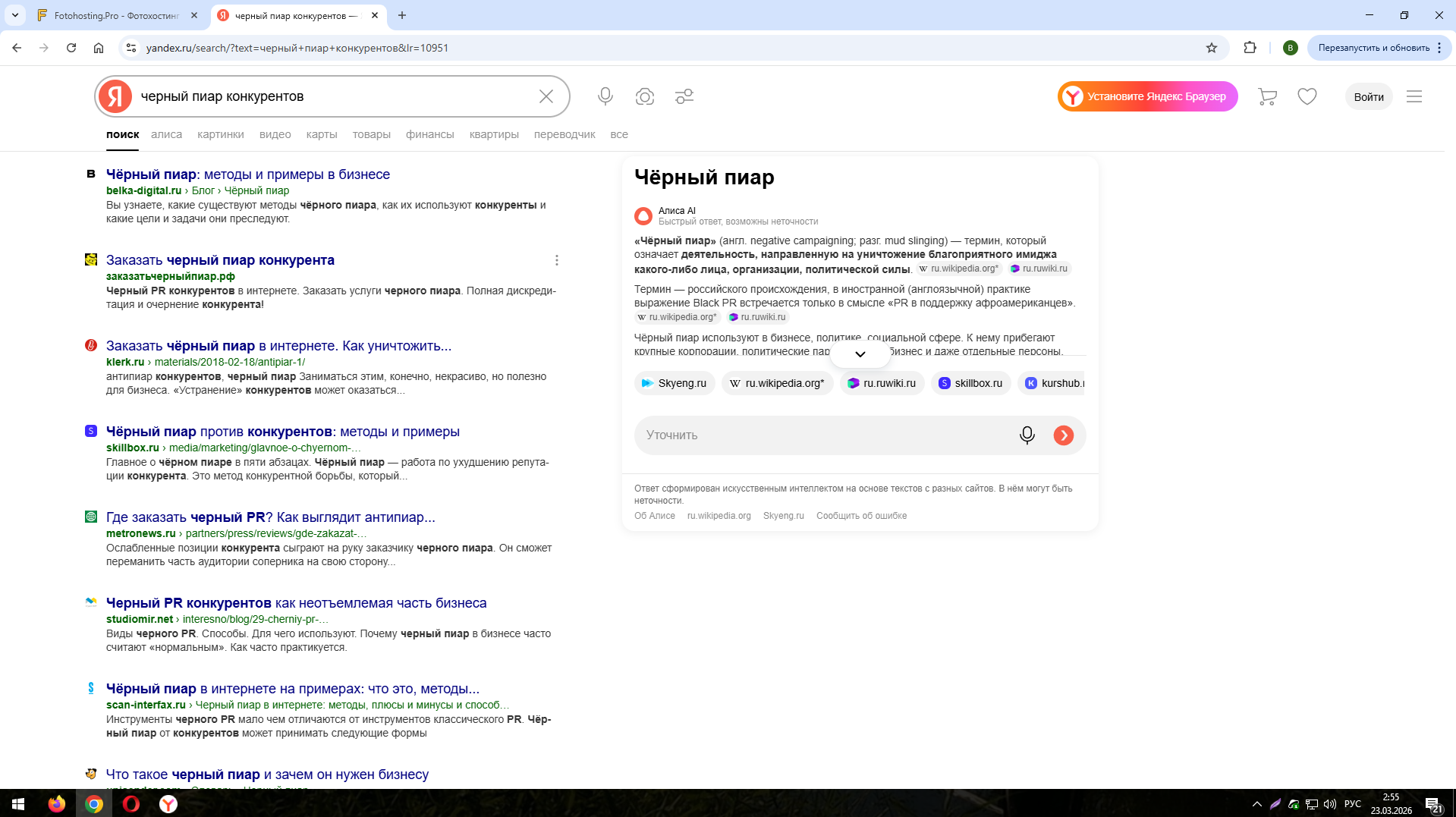Viewport: 1456px width, 817px height.
Task: Open the tab list dropdown arrow
Action: (15, 15)
